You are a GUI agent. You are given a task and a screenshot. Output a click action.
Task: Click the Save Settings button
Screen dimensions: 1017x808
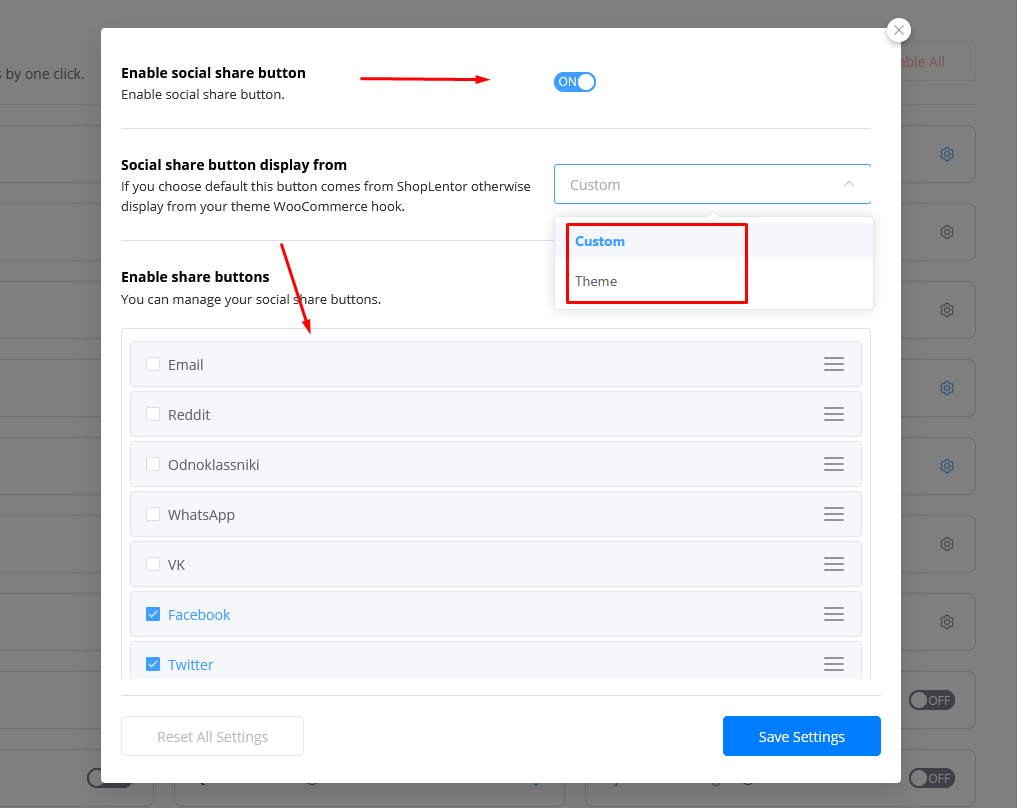pos(801,736)
